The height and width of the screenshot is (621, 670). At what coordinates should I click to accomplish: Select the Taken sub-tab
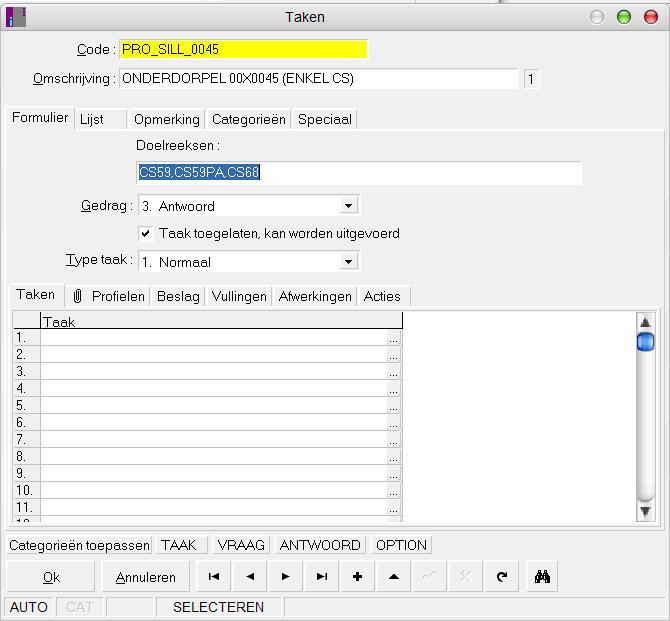tap(35, 294)
